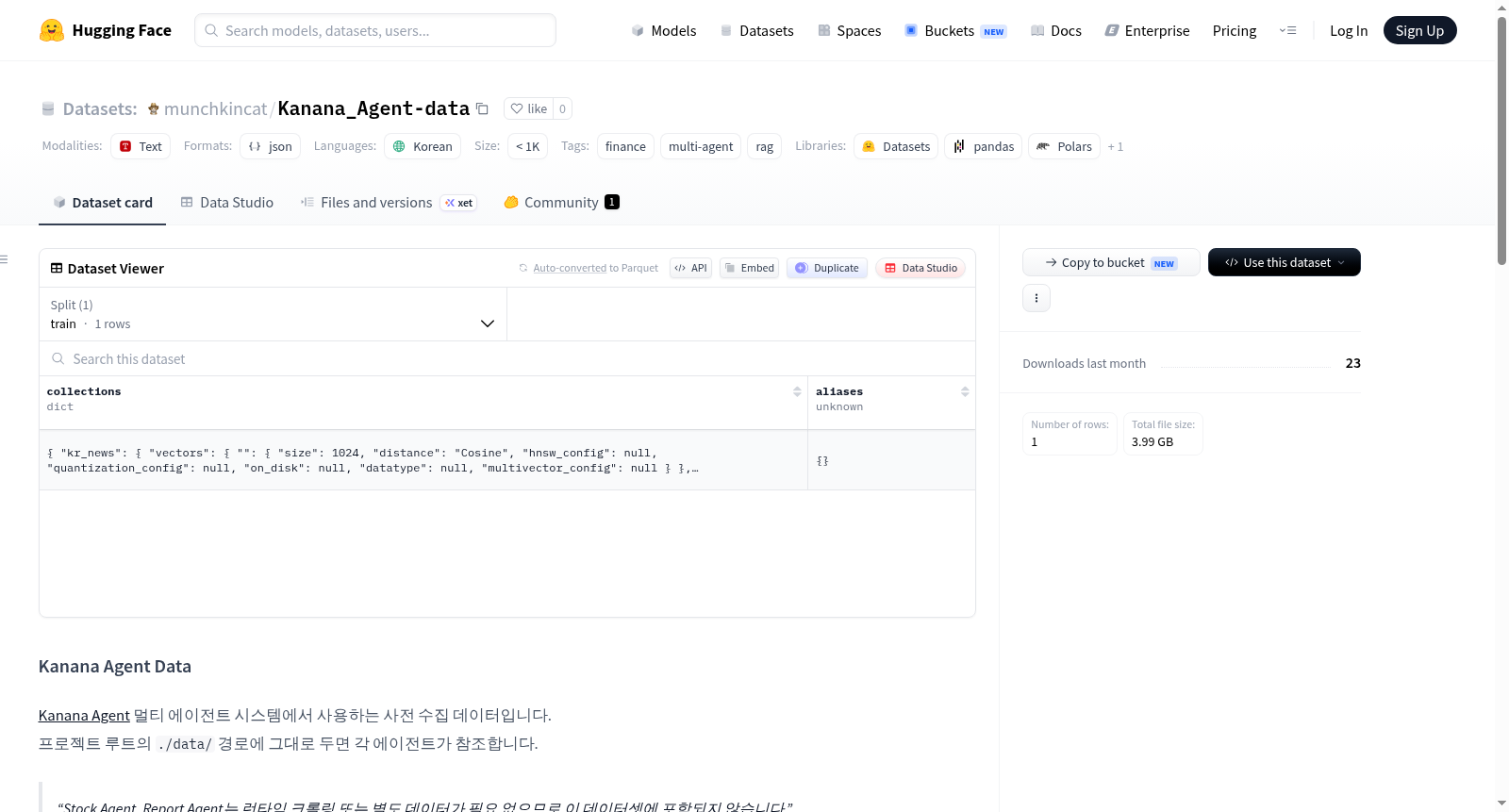Sort by the aliases column arrows
Viewport: 1509px width, 812px height.
pos(965,391)
